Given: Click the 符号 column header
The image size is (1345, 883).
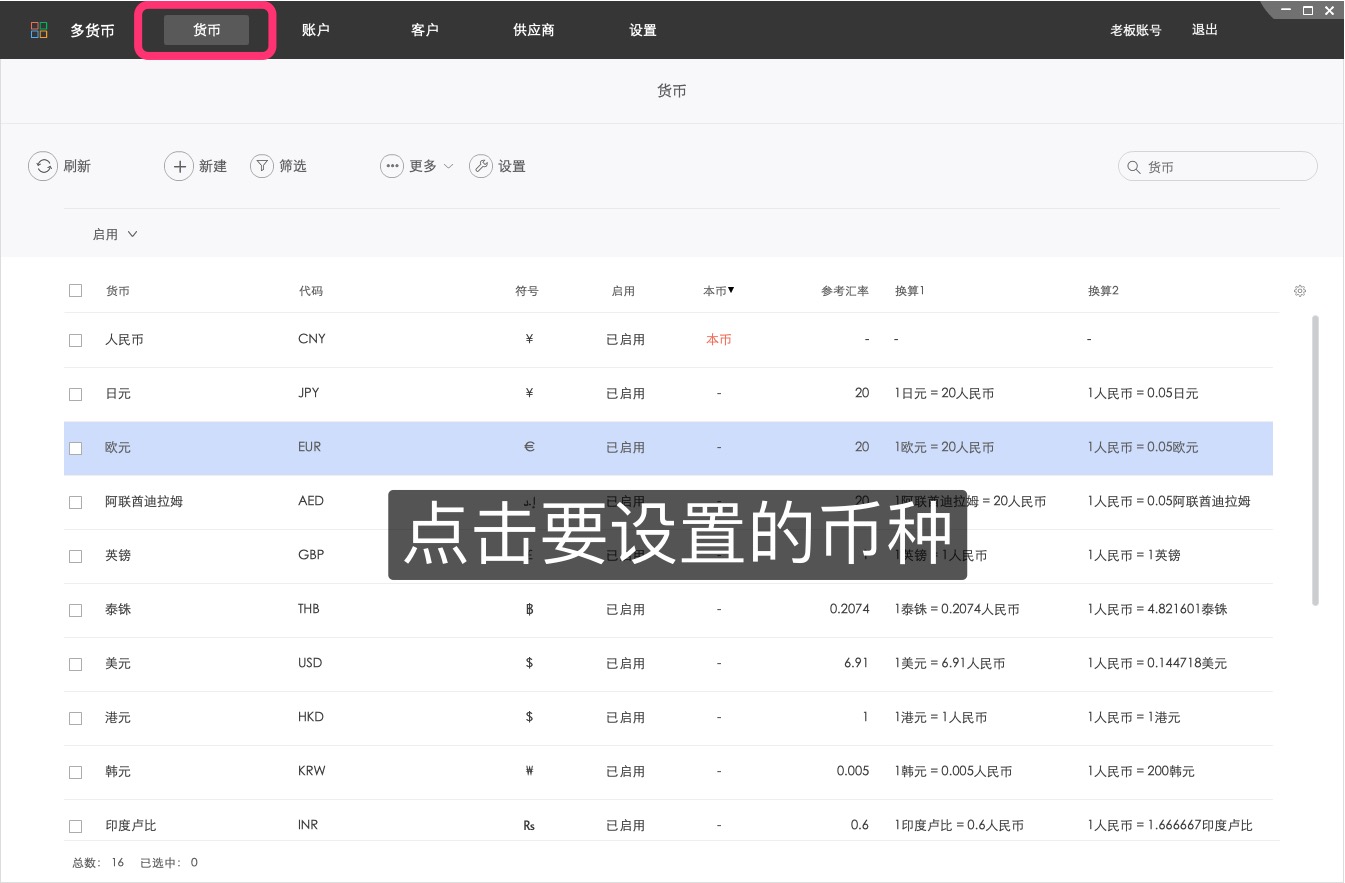Looking at the screenshot, I should click(527, 291).
